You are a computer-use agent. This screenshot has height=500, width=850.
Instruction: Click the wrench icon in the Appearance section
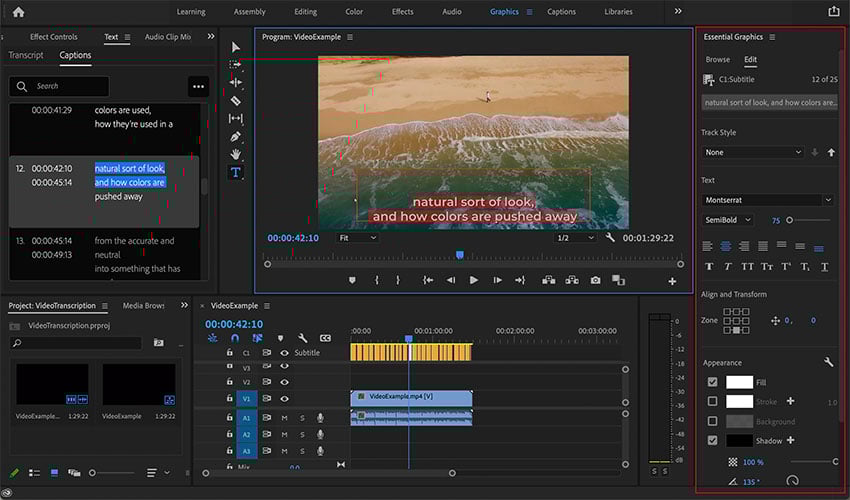point(828,362)
